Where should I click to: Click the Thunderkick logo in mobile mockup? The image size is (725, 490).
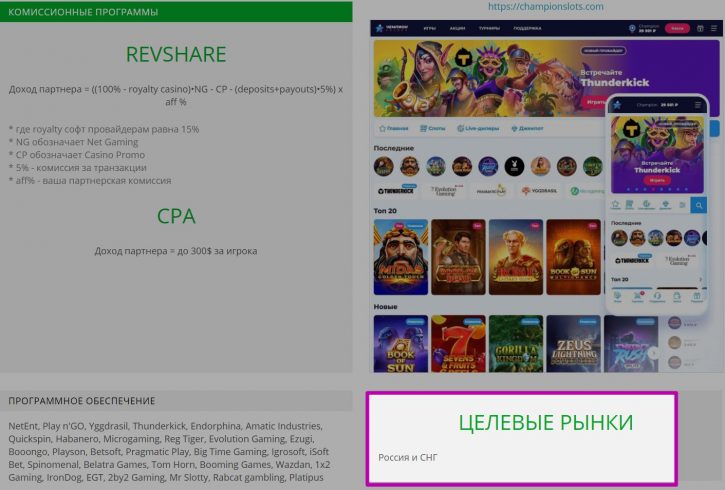click(632, 260)
